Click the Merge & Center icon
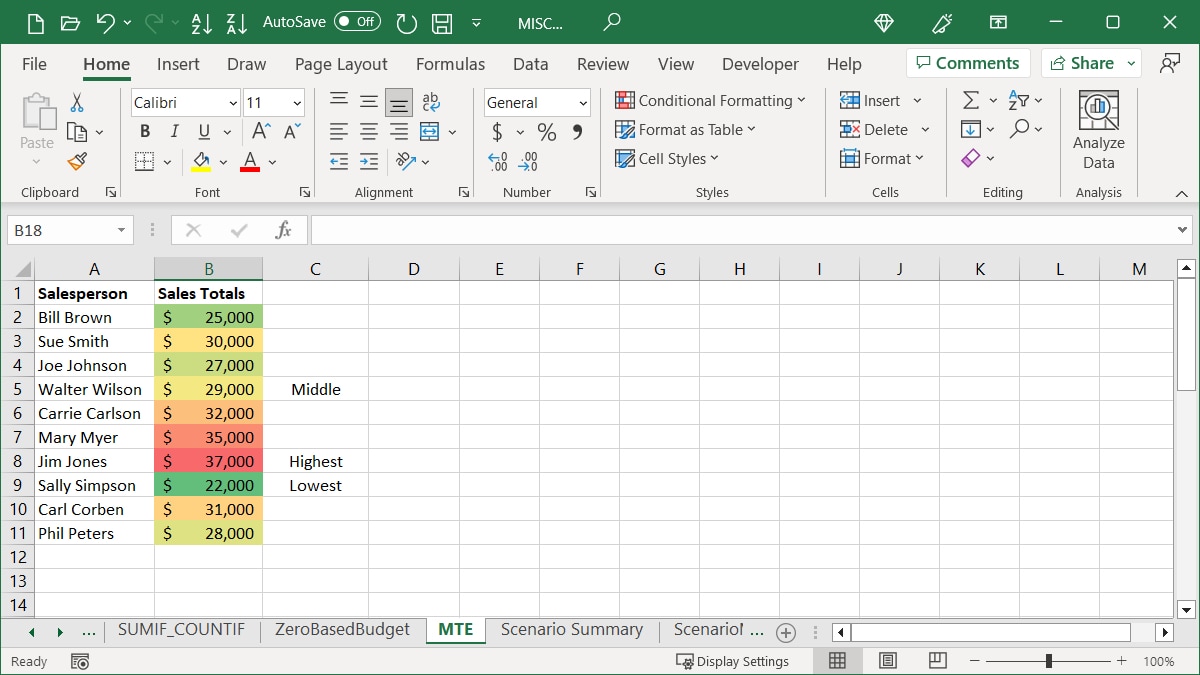The width and height of the screenshot is (1200, 675). pos(430,132)
